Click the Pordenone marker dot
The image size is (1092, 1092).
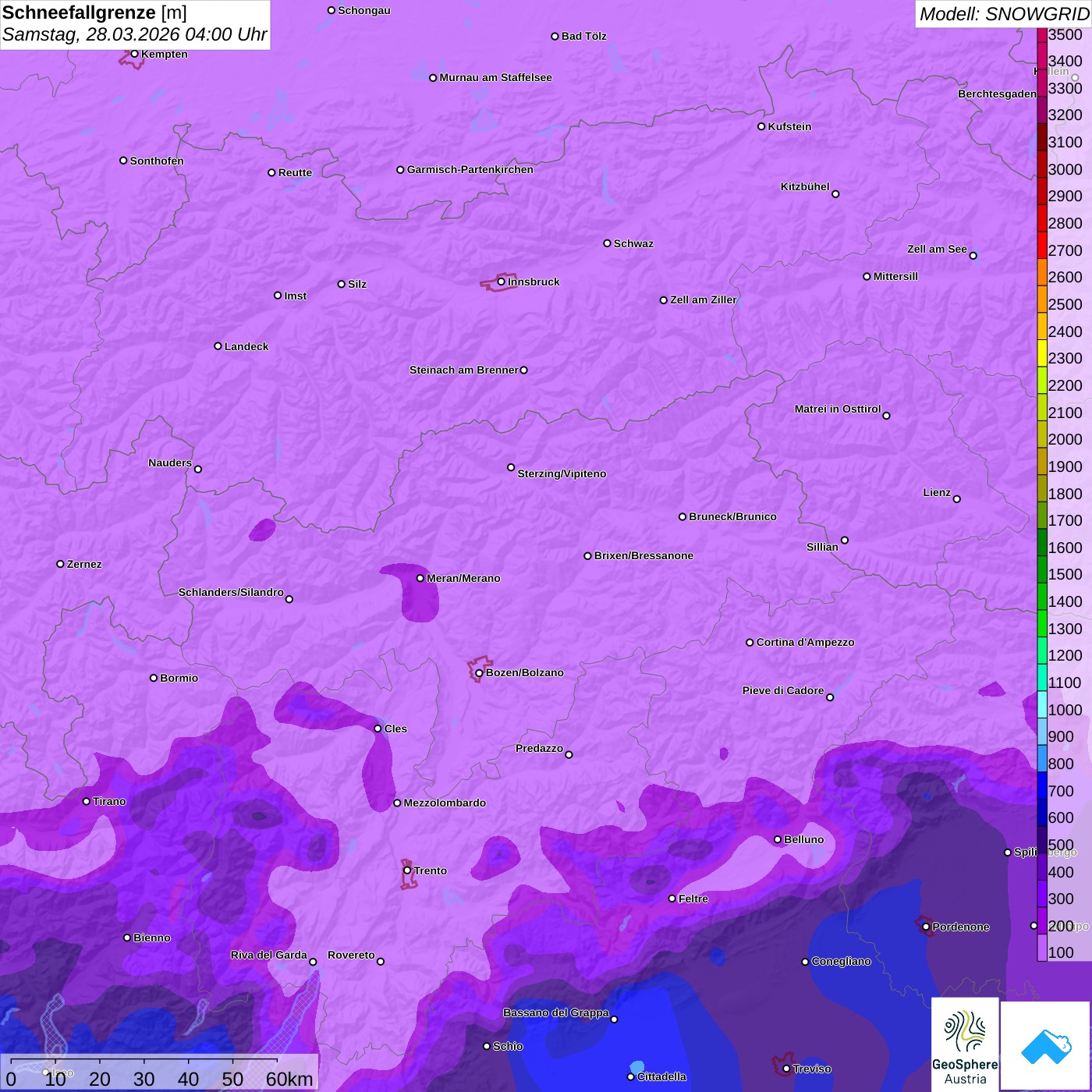click(x=926, y=927)
